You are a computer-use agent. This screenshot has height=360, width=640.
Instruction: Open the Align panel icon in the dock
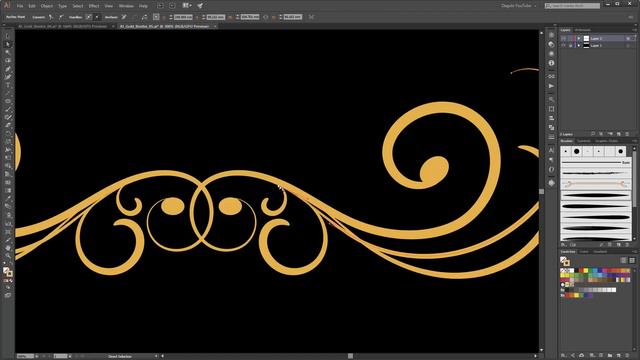pos(551,118)
